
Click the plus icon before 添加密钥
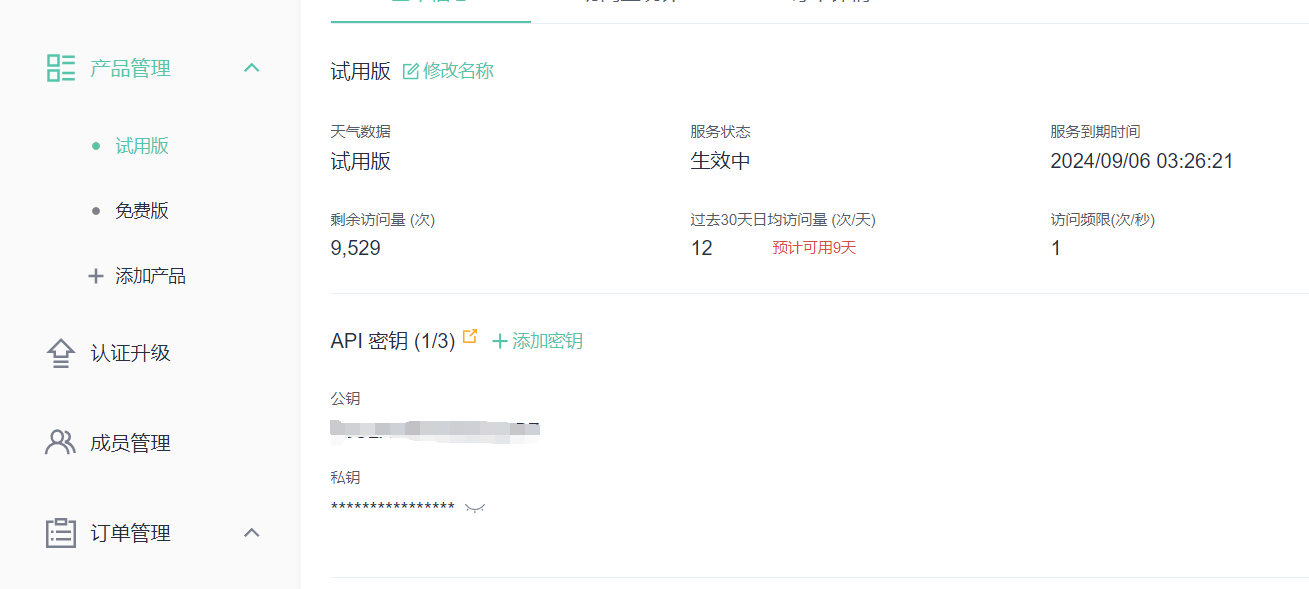click(x=500, y=342)
